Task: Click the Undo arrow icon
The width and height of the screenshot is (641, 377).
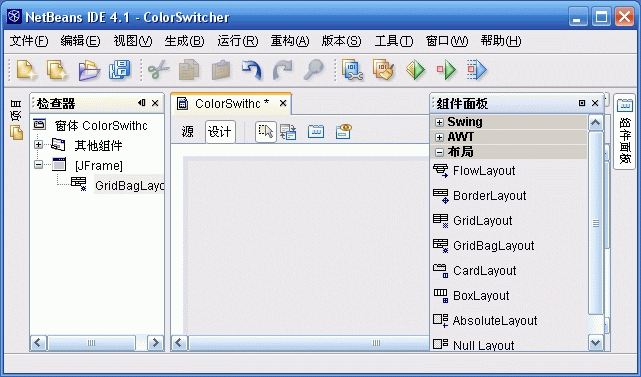Action: click(x=251, y=70)
